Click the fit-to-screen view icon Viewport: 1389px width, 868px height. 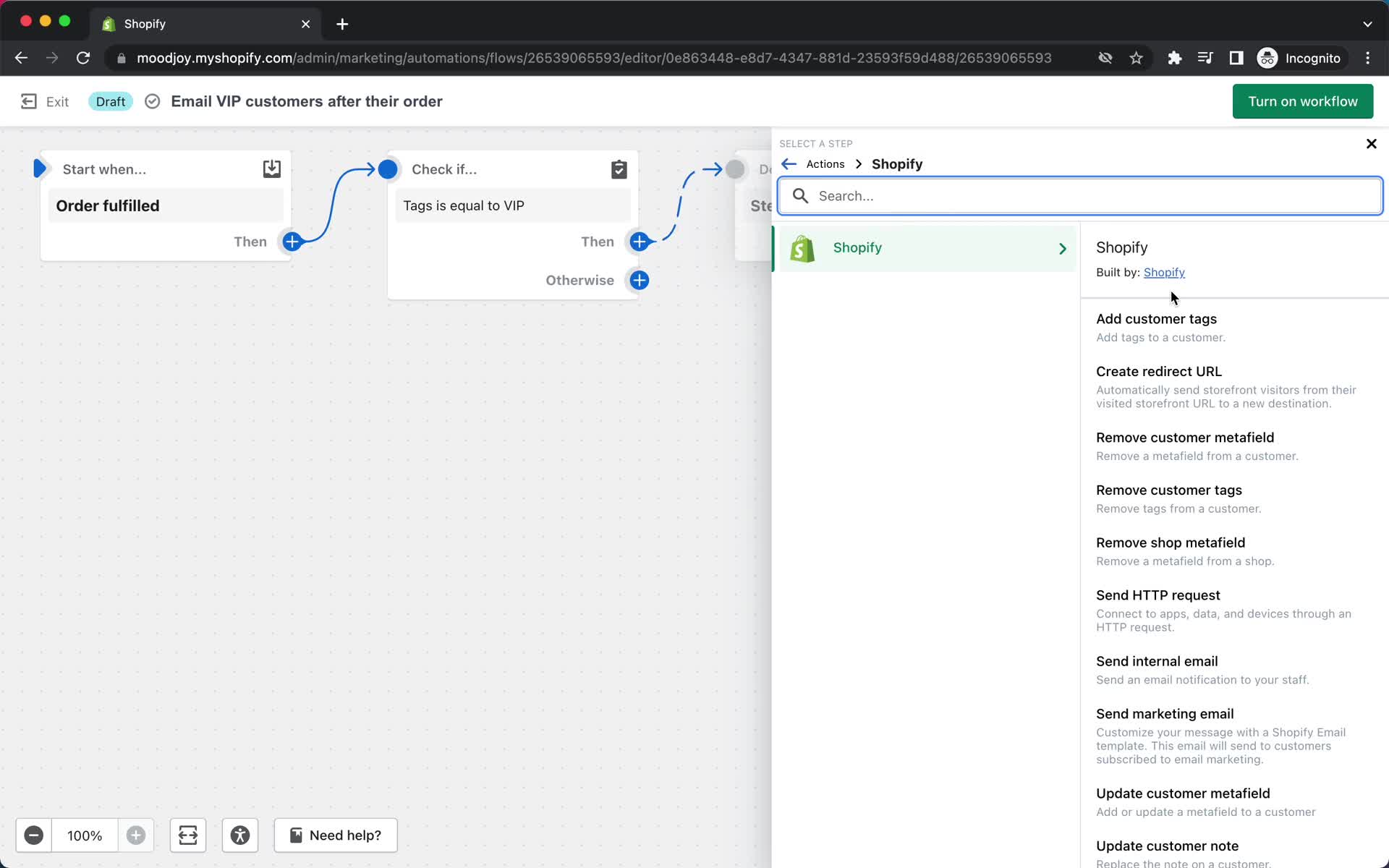coord(187,835)
